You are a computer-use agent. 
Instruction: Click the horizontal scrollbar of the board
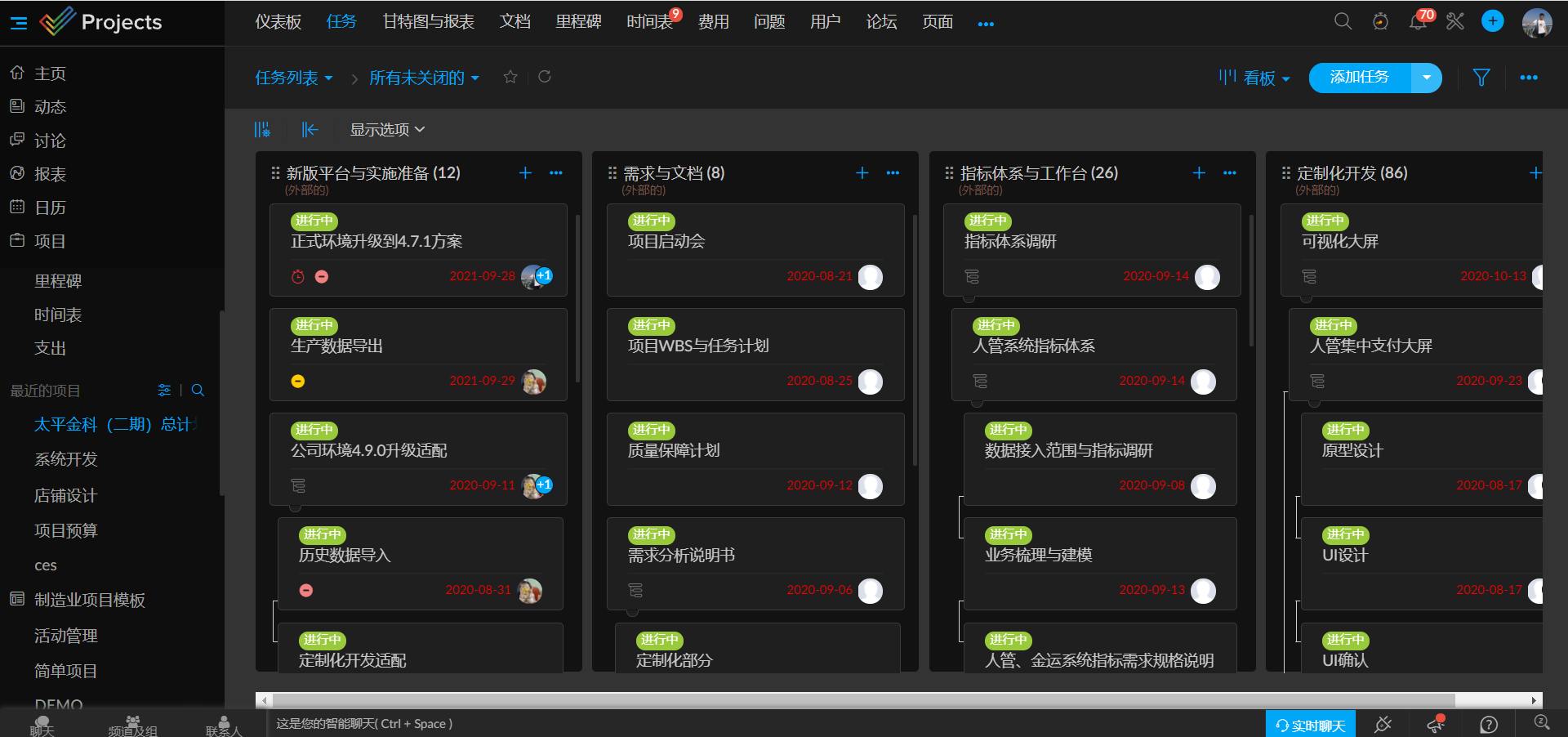864,700
